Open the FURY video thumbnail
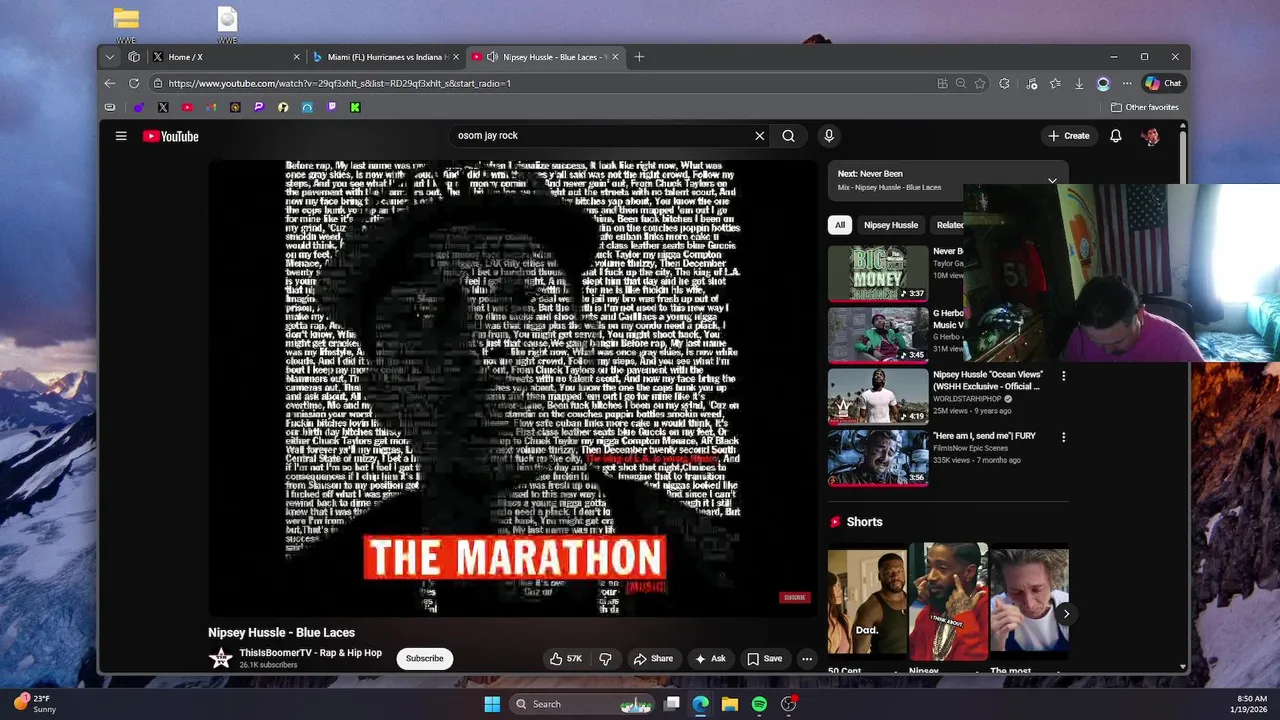Screen dimensions: 1280x720 (x=878, y=458)
